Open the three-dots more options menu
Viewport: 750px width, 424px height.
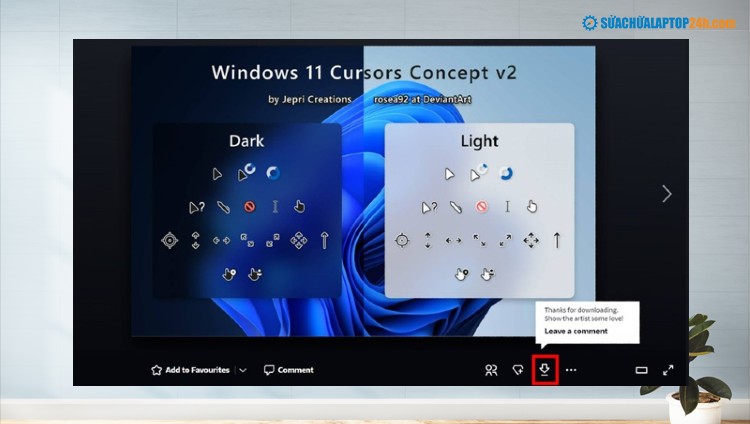pos(571,370)
